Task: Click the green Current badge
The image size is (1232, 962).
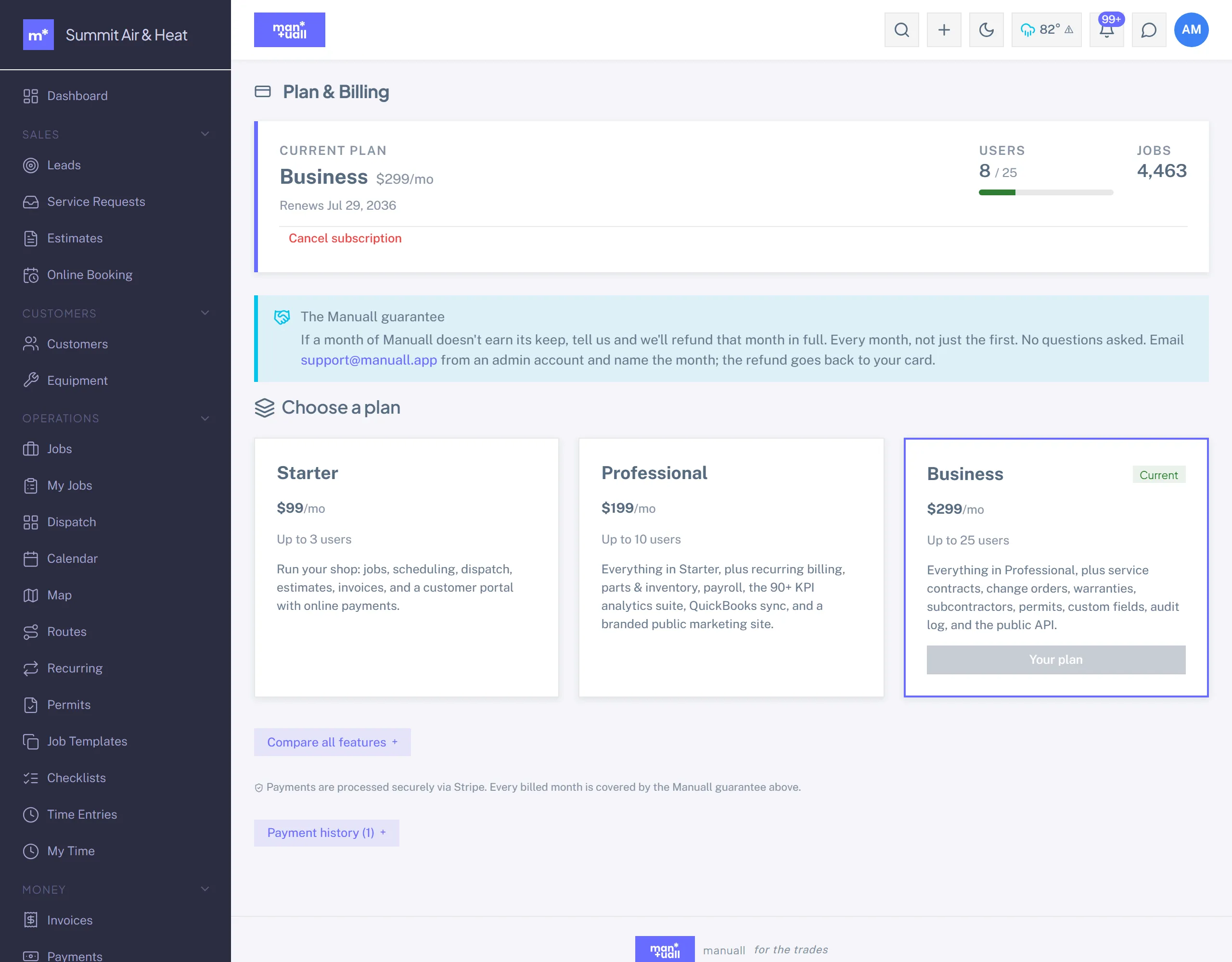Action: point(1159,475)
